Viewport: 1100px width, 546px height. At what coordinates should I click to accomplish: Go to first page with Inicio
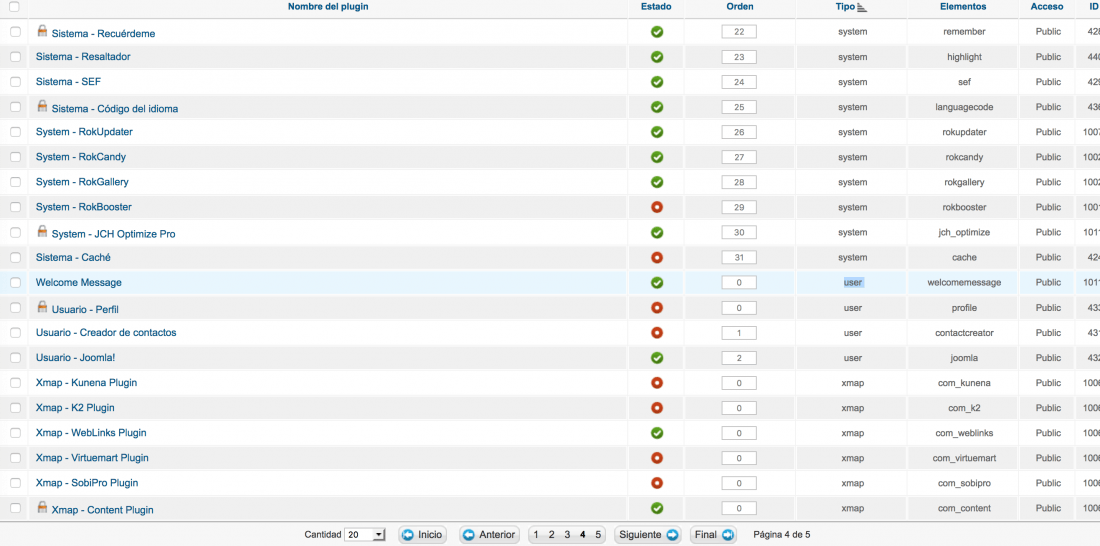coord(422,535)
